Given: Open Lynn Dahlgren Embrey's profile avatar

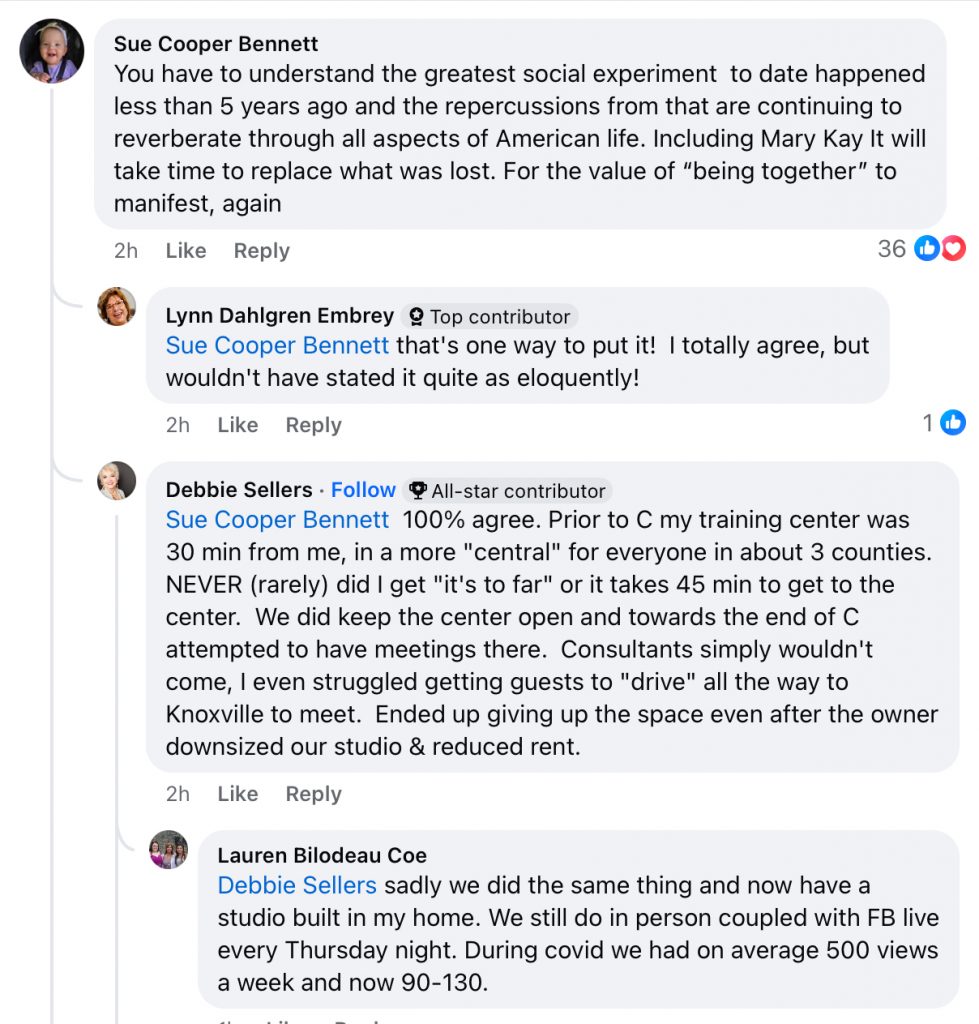Looking at the screenshot, I should coord(116,306).
